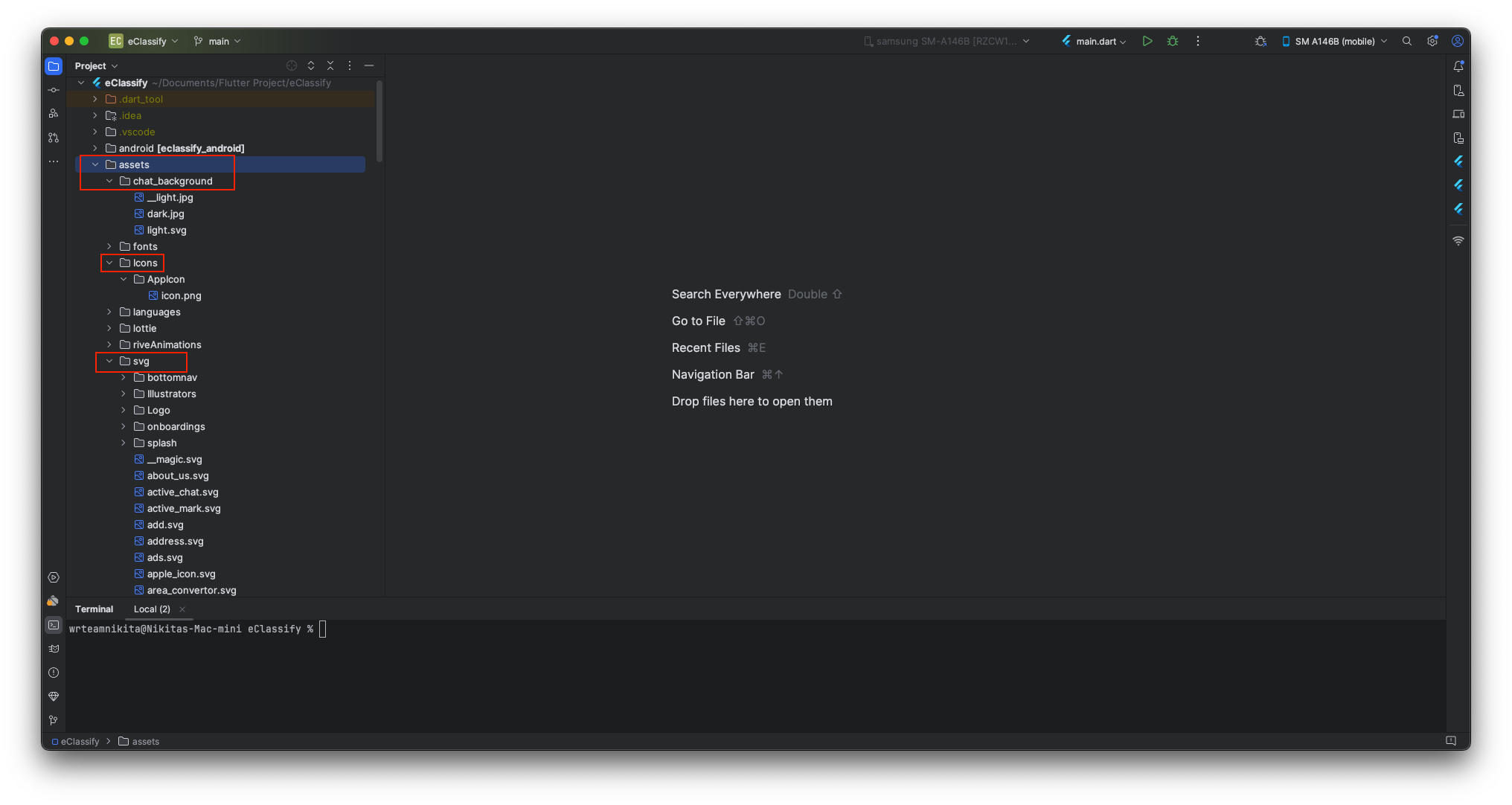The width and height of the screenshot is (1512, 805).
Task: Expand the fonts folder chevron
Action: (109, 246)
